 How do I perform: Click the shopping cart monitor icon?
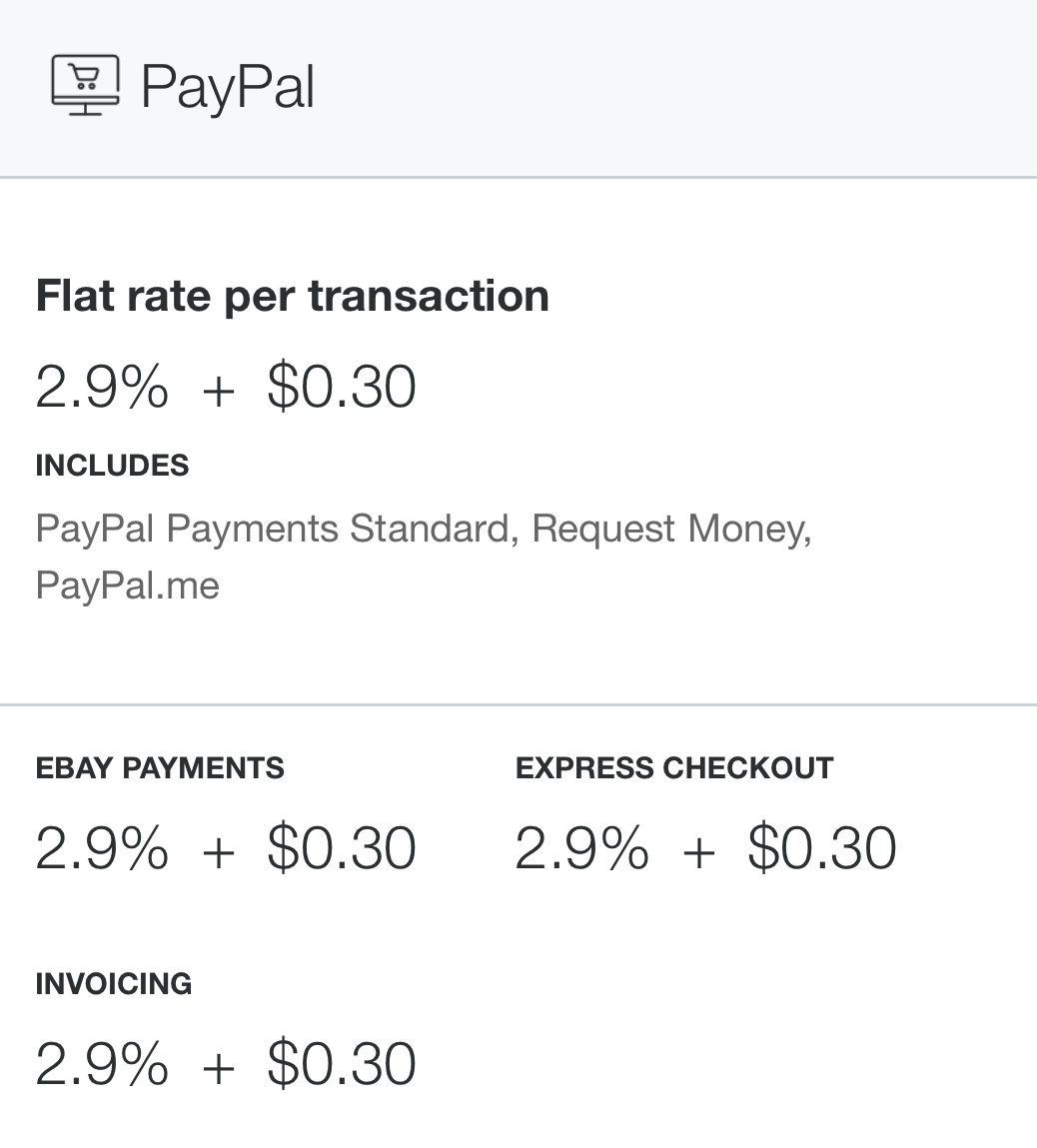click(x=85, y=85)
